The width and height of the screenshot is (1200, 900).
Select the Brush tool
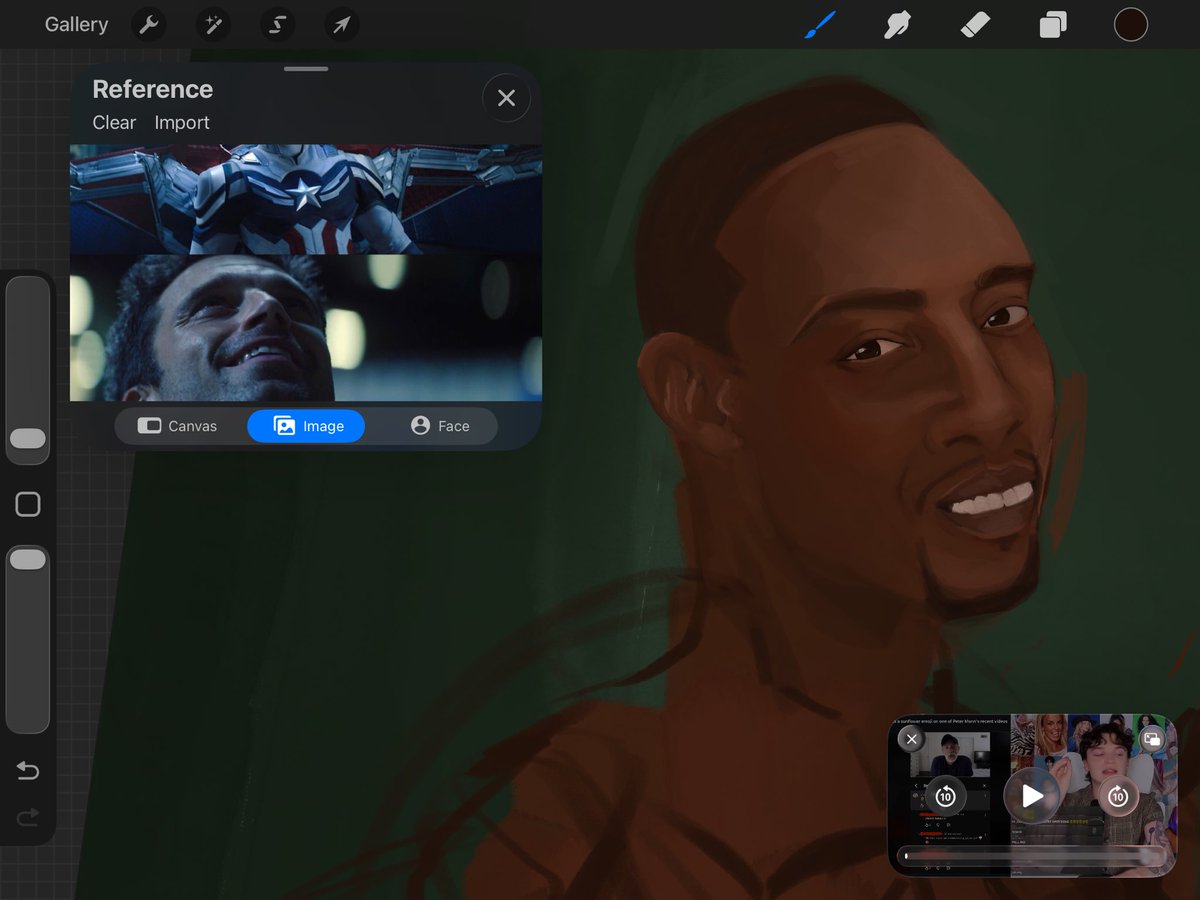(x=820, y=25)
